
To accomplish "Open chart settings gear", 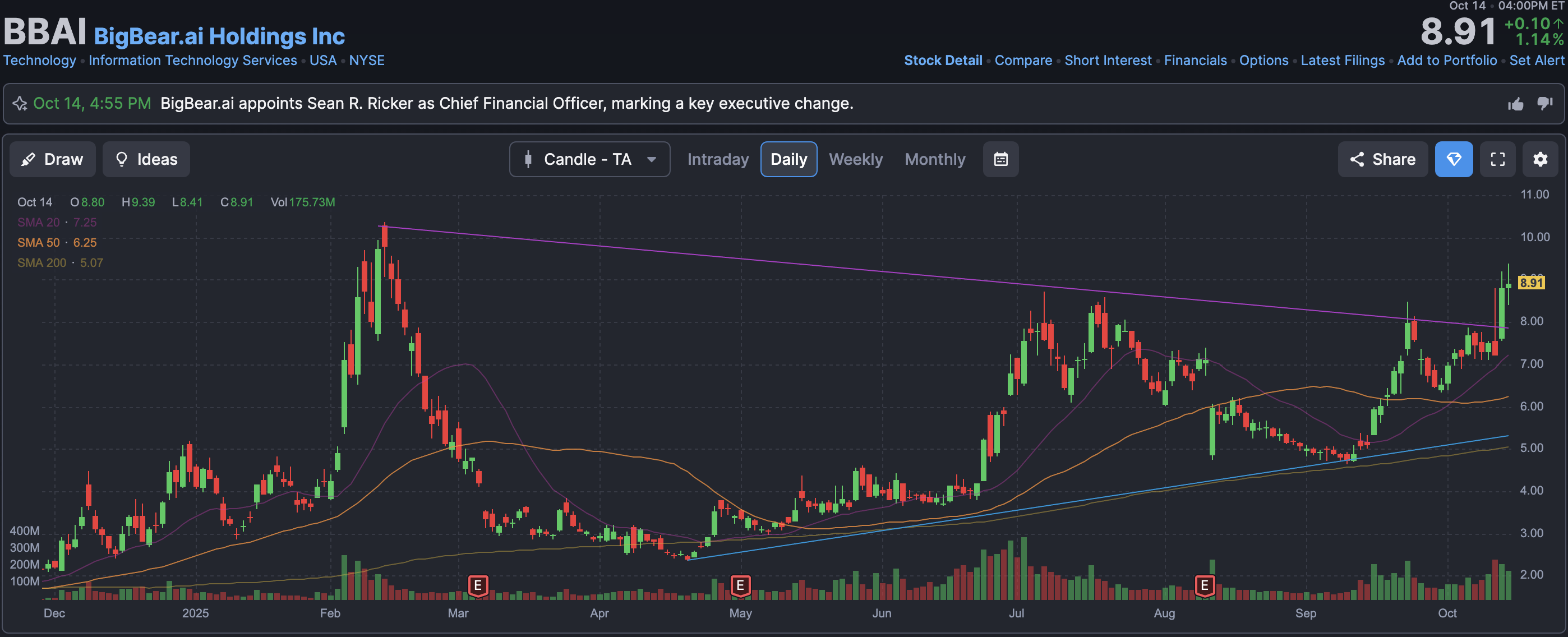I will pyautogui.click(x=1539, y=159).
